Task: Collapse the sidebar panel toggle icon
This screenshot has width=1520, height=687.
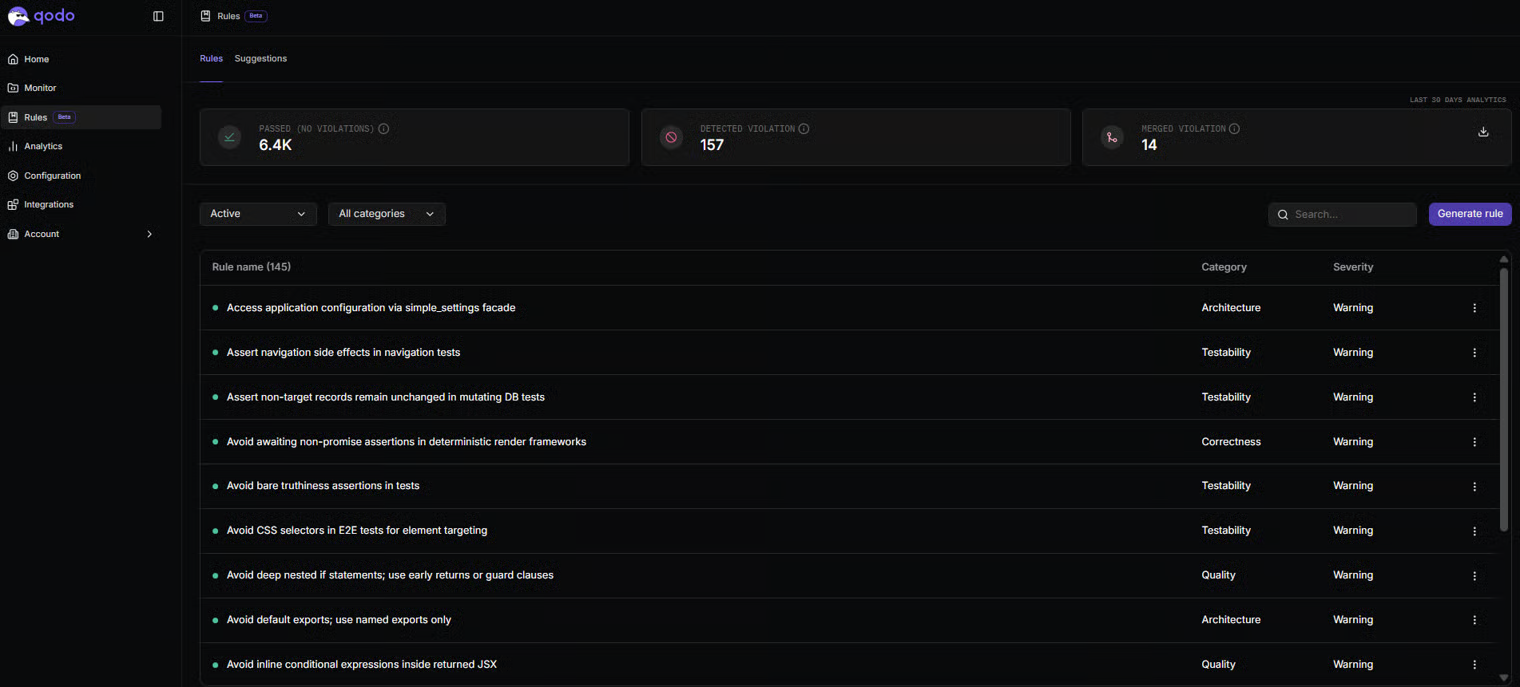Action: click(158, 16)
